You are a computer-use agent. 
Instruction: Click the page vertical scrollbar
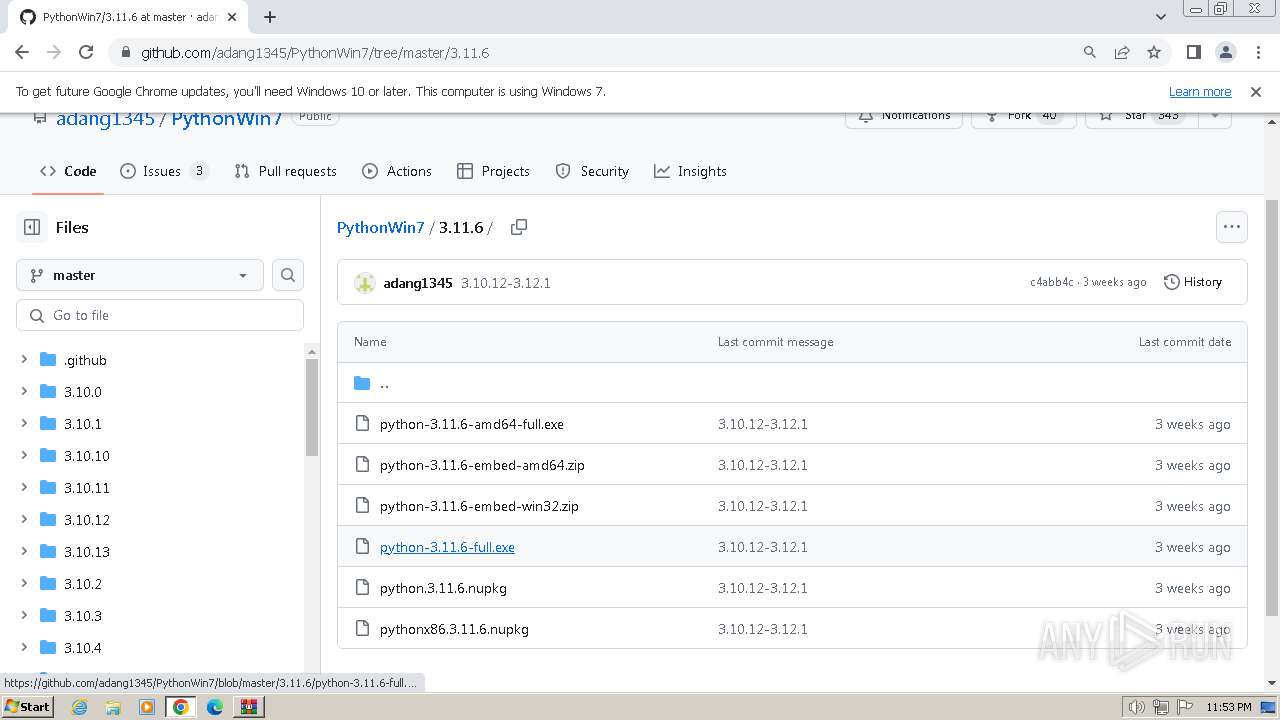click(1272, 406)
